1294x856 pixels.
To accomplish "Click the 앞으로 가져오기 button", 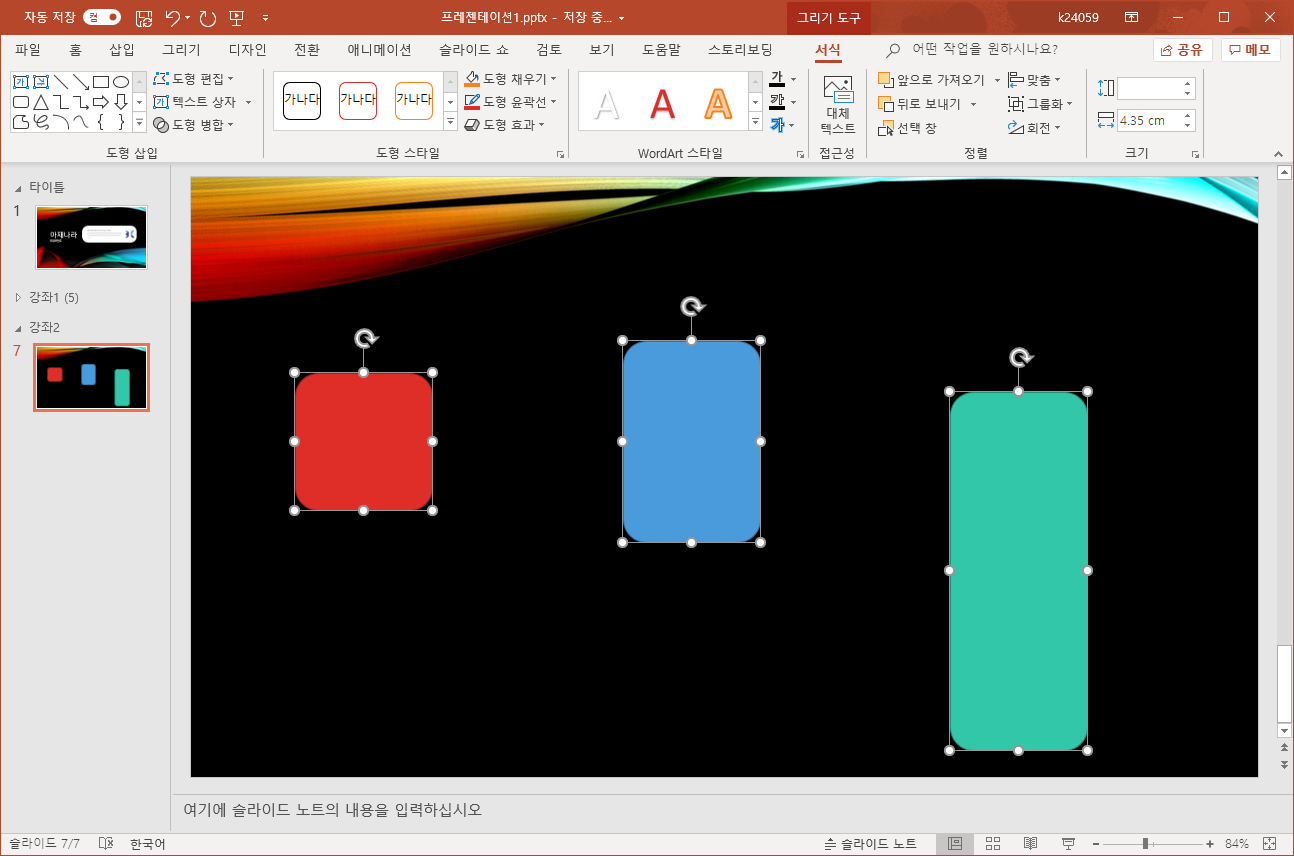I will pos(932,79).
